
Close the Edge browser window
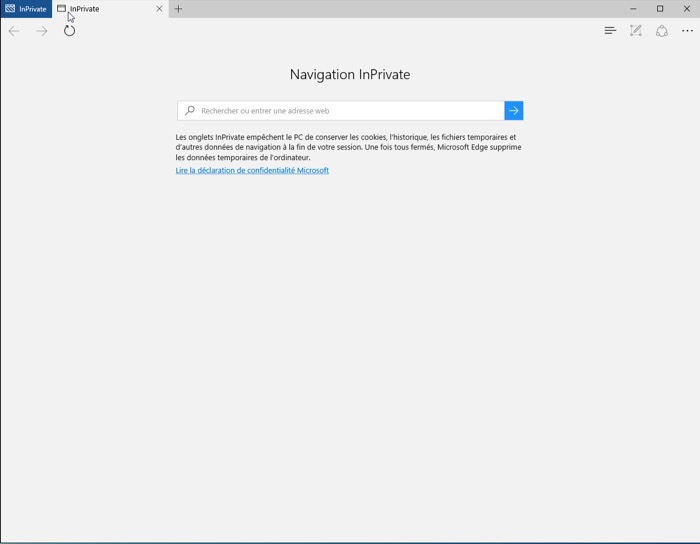coord(687,9)
